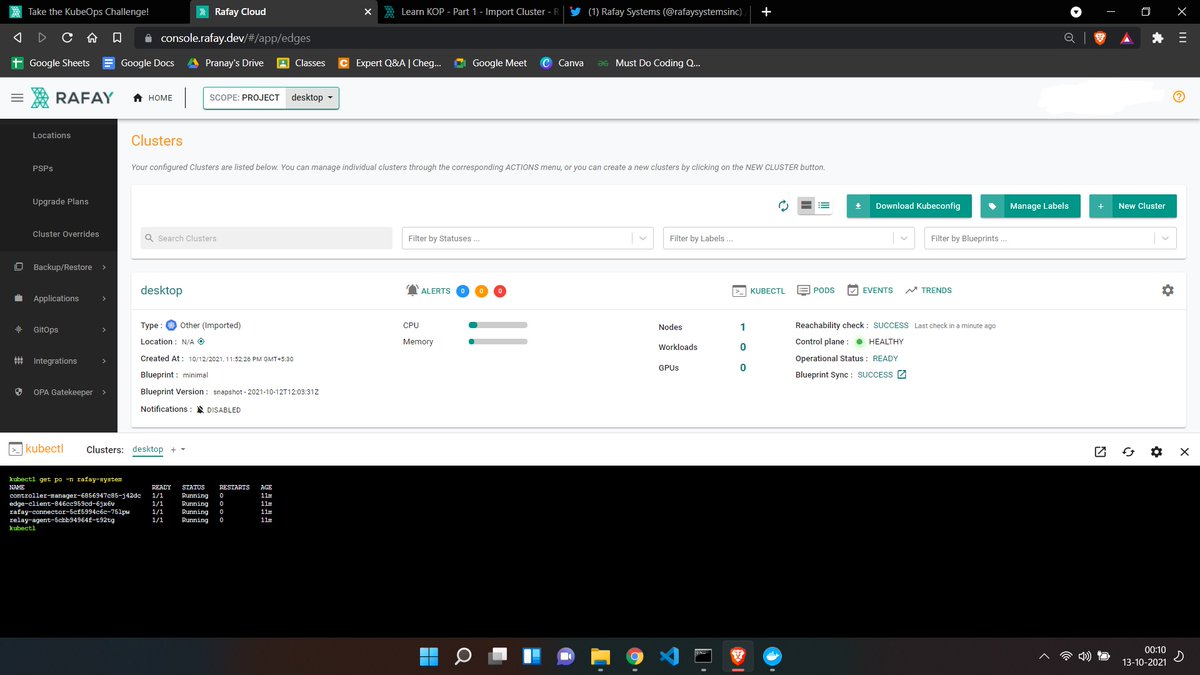Screen dimensions: 1200x675
Task: Click the ALERTS bell icon
Action: tap(413, 290)
